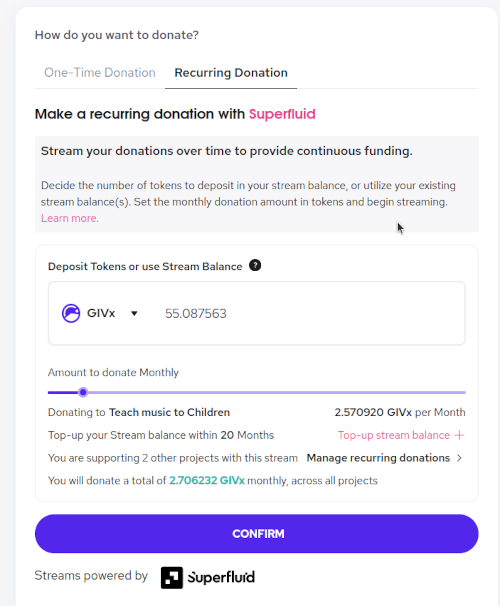Click the help question mark icon
Image resolution: width=500 pixels, height=606 pixels.
coord(255,266)
